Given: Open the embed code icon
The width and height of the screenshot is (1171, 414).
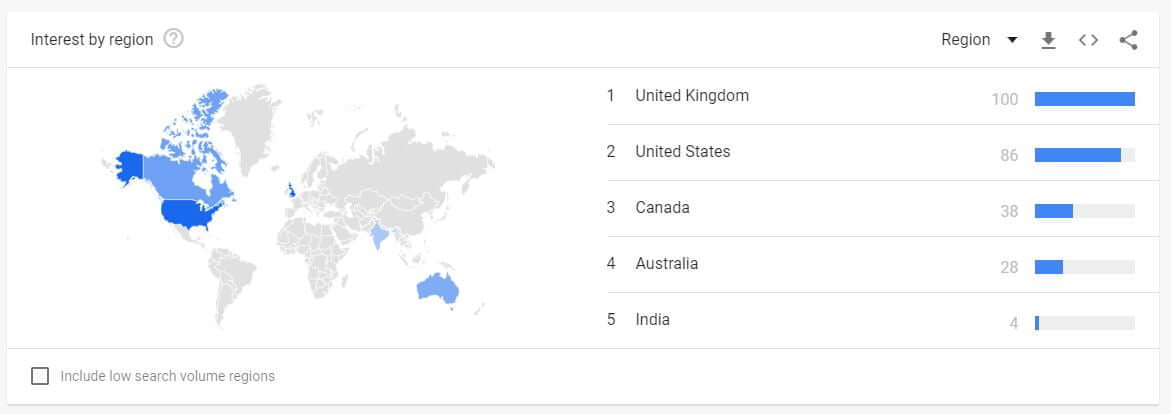Looking at the screenshot, I should pyautogui.click(x=1088, y=40).
